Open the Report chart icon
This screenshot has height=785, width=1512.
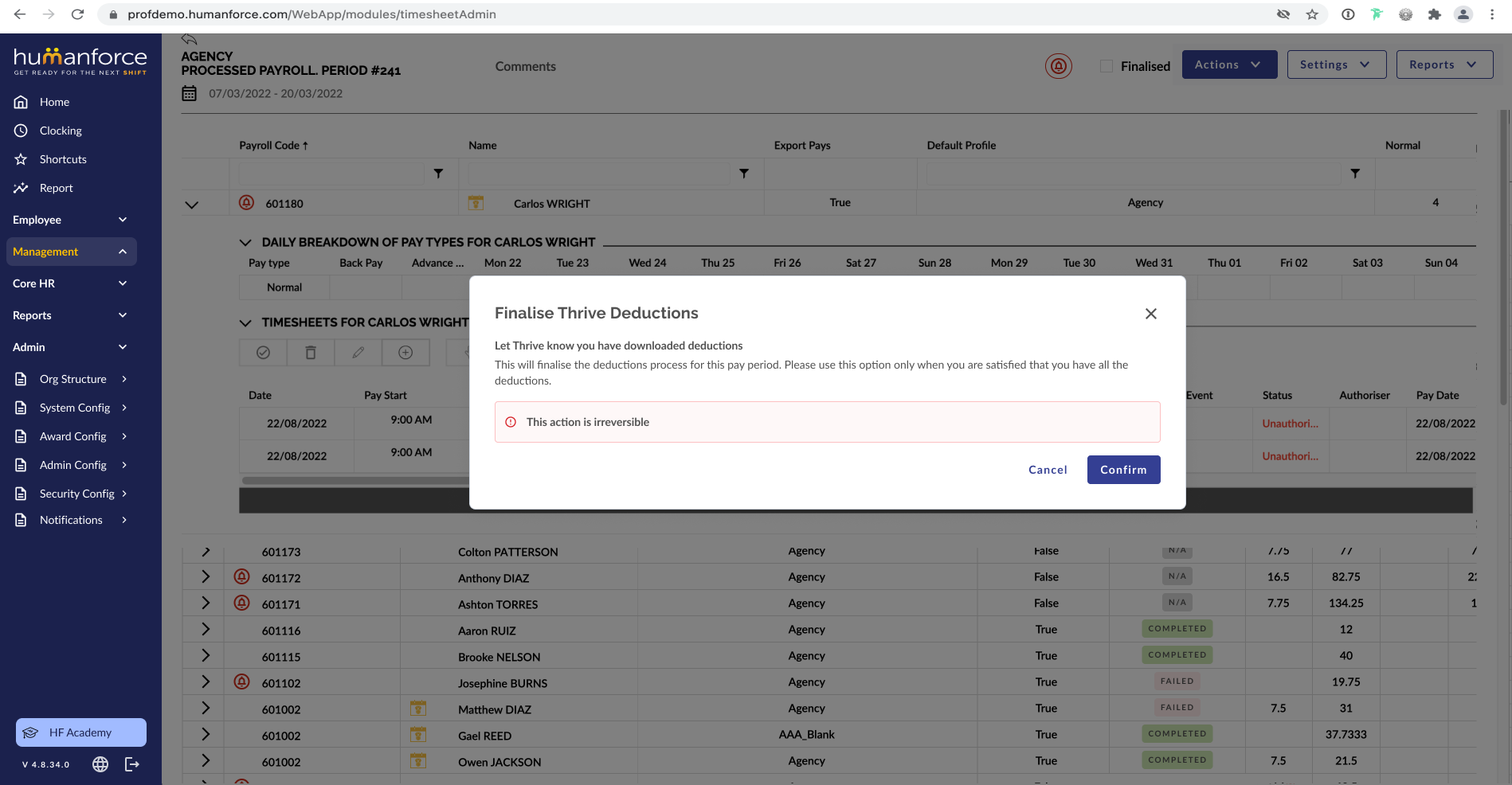(x=22, y=188)
